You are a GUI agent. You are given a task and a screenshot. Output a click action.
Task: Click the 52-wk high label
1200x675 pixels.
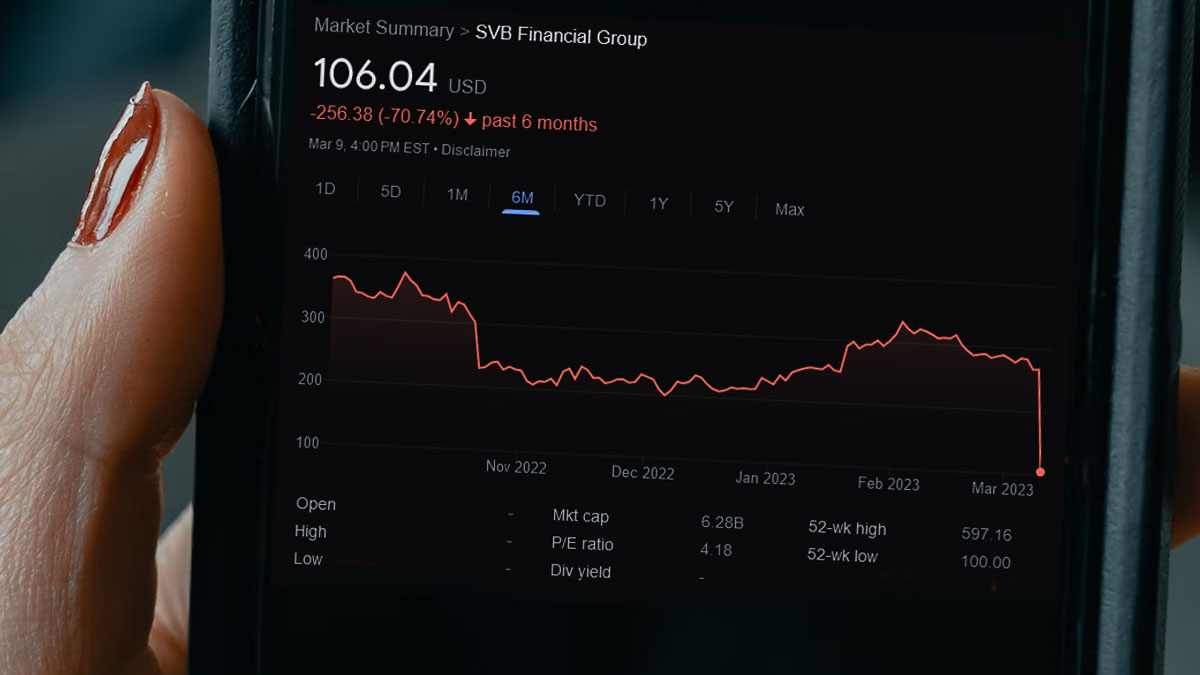(847, 528)
